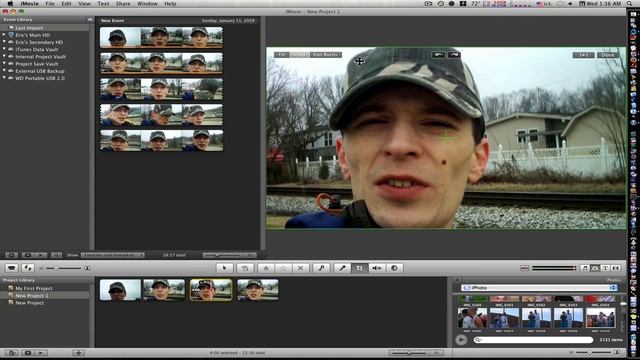Open the iPhoto source popup menu
Screen dimensions: 640x360
click(539, 288)
